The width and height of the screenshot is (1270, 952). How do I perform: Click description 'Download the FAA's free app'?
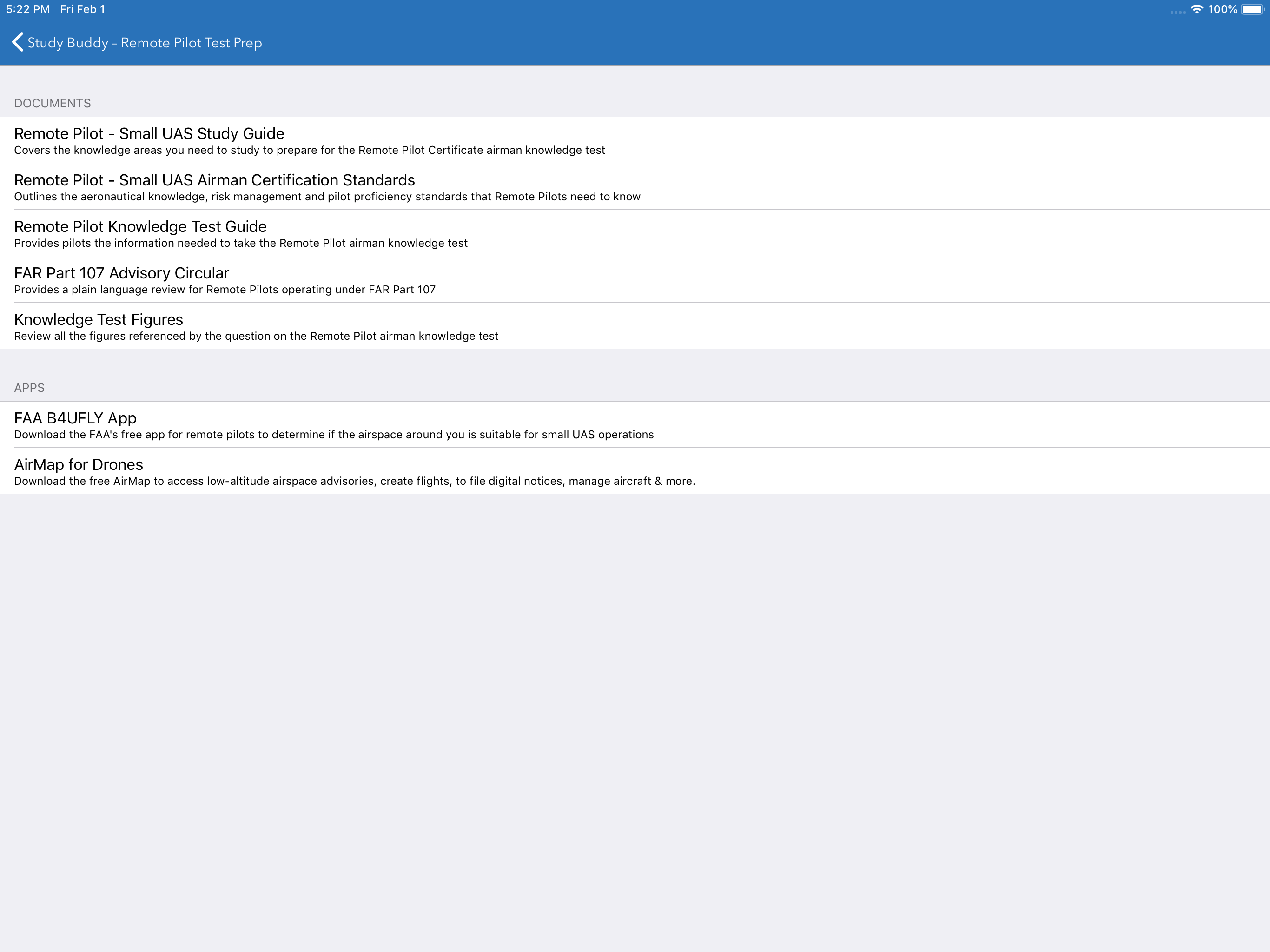[334, 435]
